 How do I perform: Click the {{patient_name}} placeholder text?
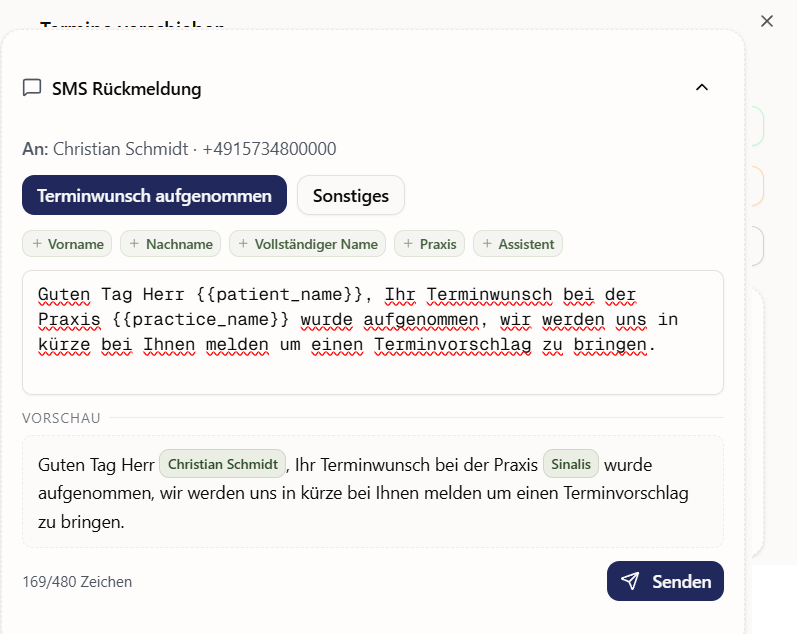(279, 294)
